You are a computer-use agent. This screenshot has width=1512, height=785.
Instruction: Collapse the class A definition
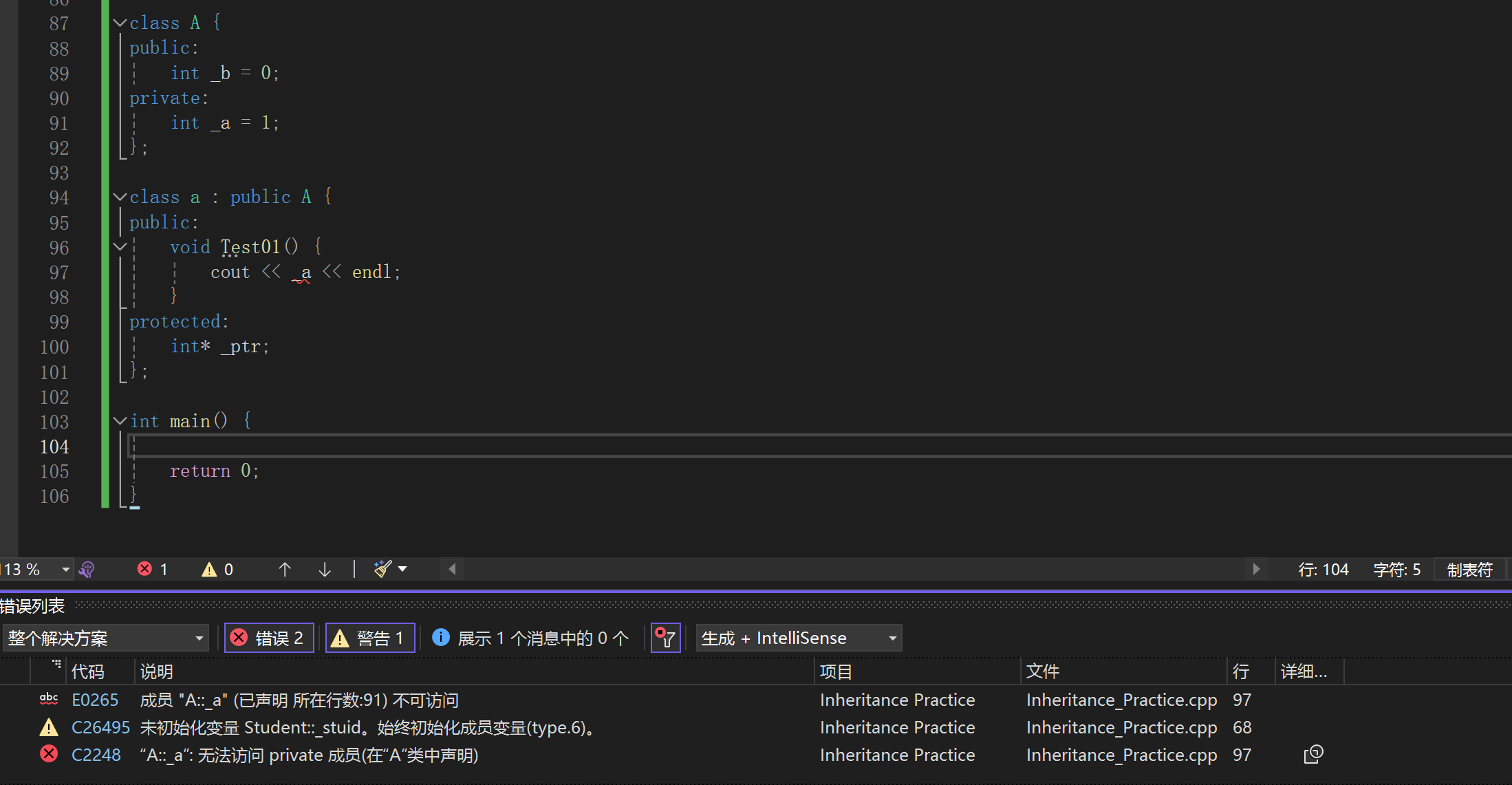click(120, 23)
